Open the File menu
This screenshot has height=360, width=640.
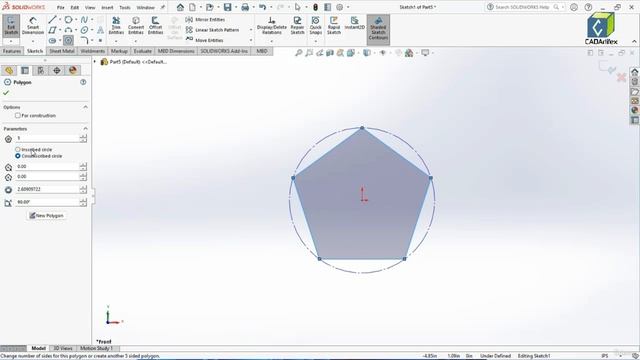(x=60, y=7)
